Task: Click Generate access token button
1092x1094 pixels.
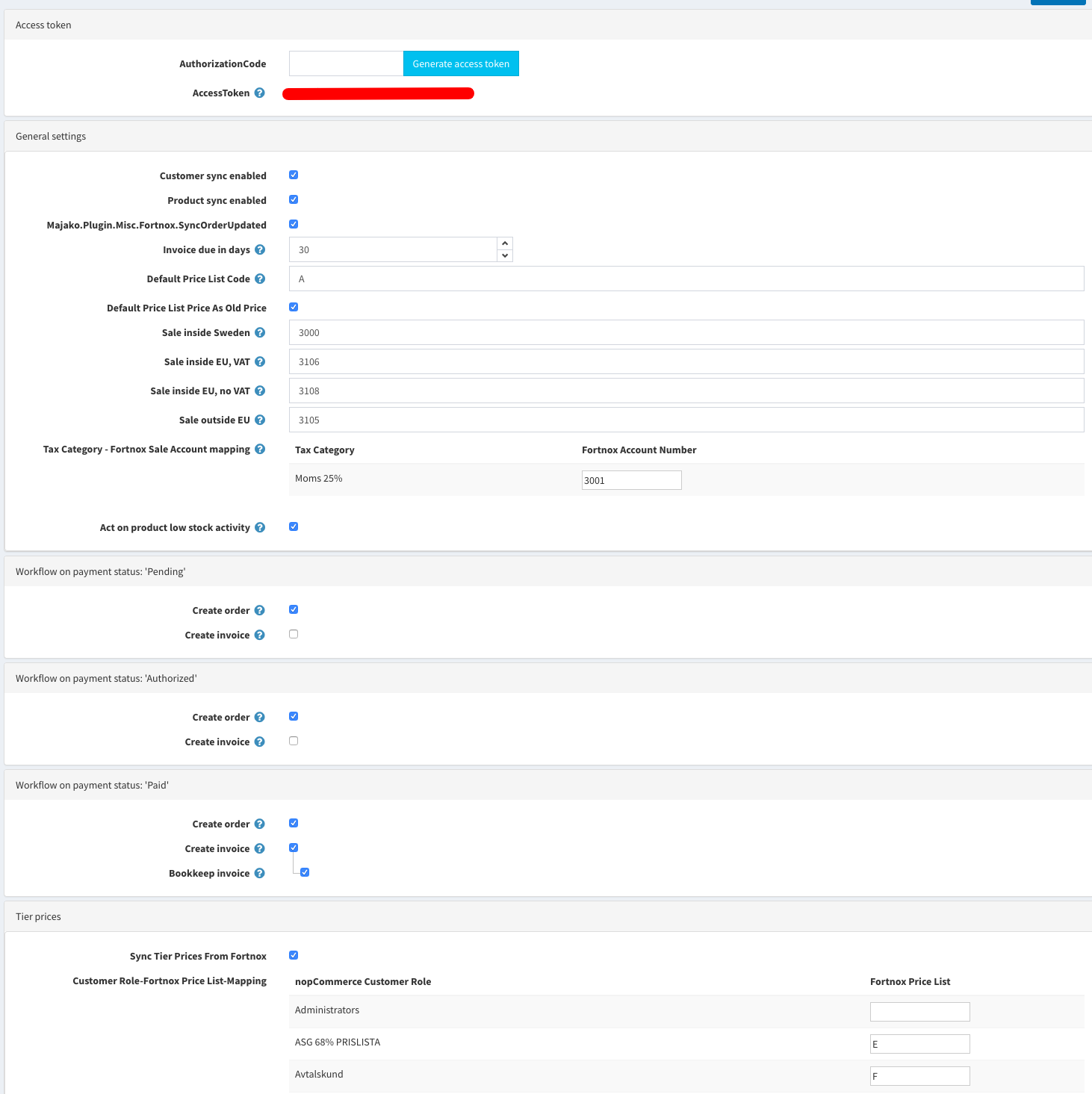Action: click(461, 63)
